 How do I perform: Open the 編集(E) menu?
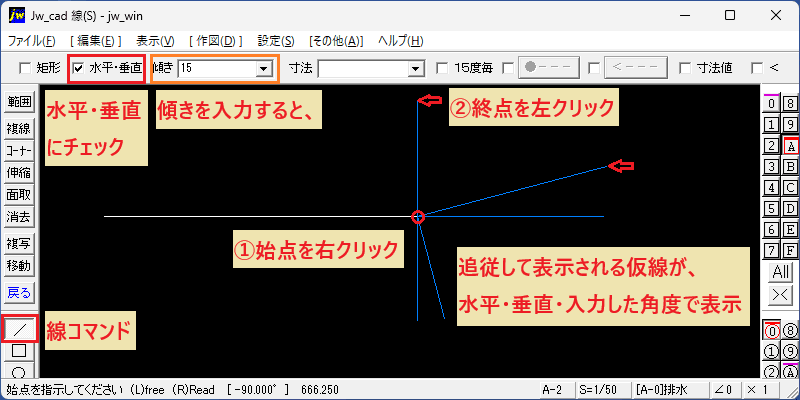[96, 41]
